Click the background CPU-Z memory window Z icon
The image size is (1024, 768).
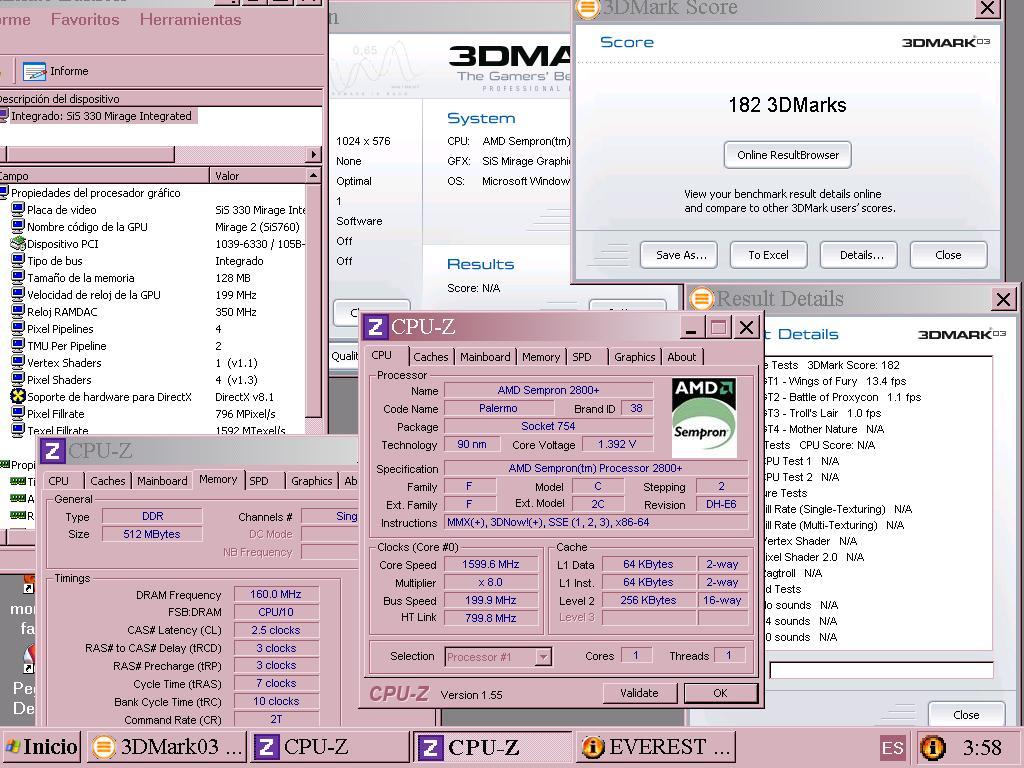(x=52, y=450)
